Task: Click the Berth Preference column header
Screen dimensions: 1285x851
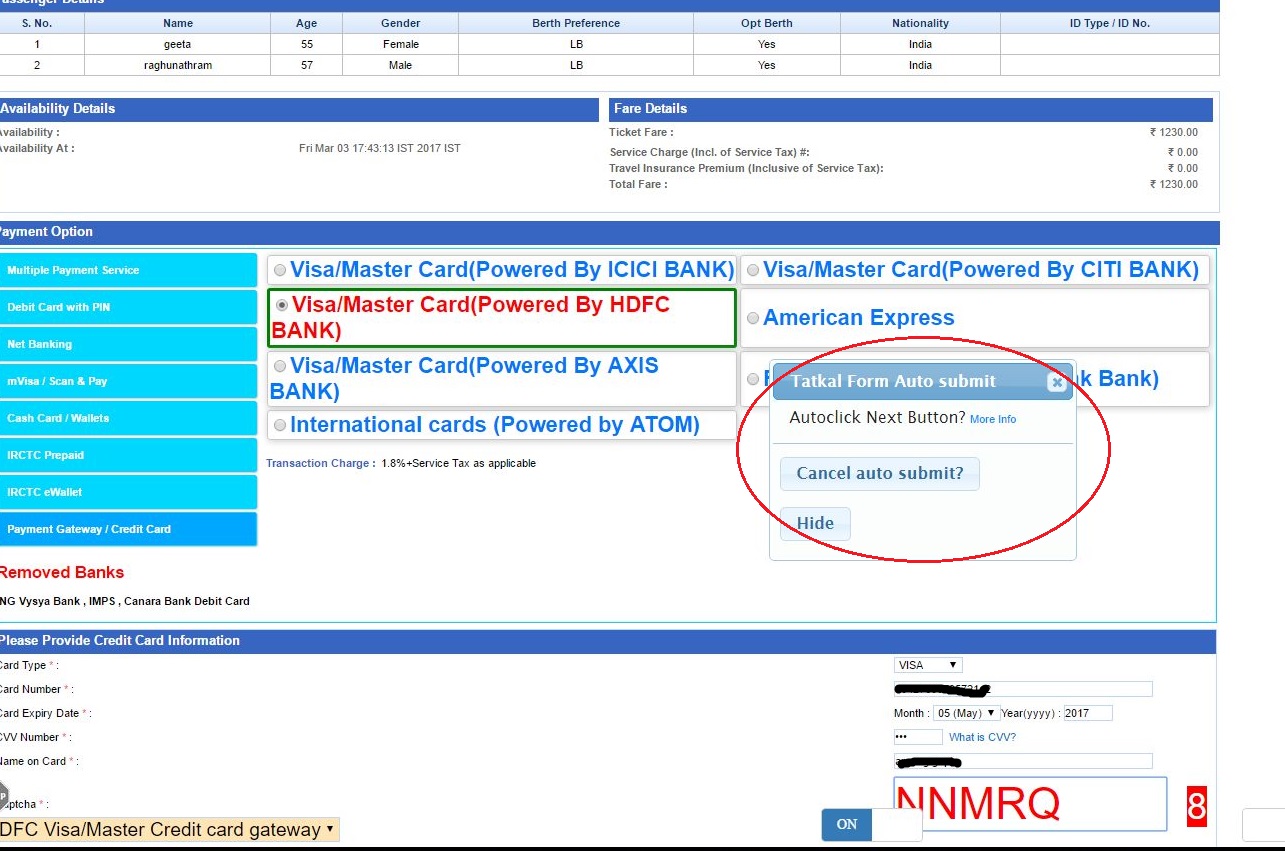Action: (x=576, y=23)
